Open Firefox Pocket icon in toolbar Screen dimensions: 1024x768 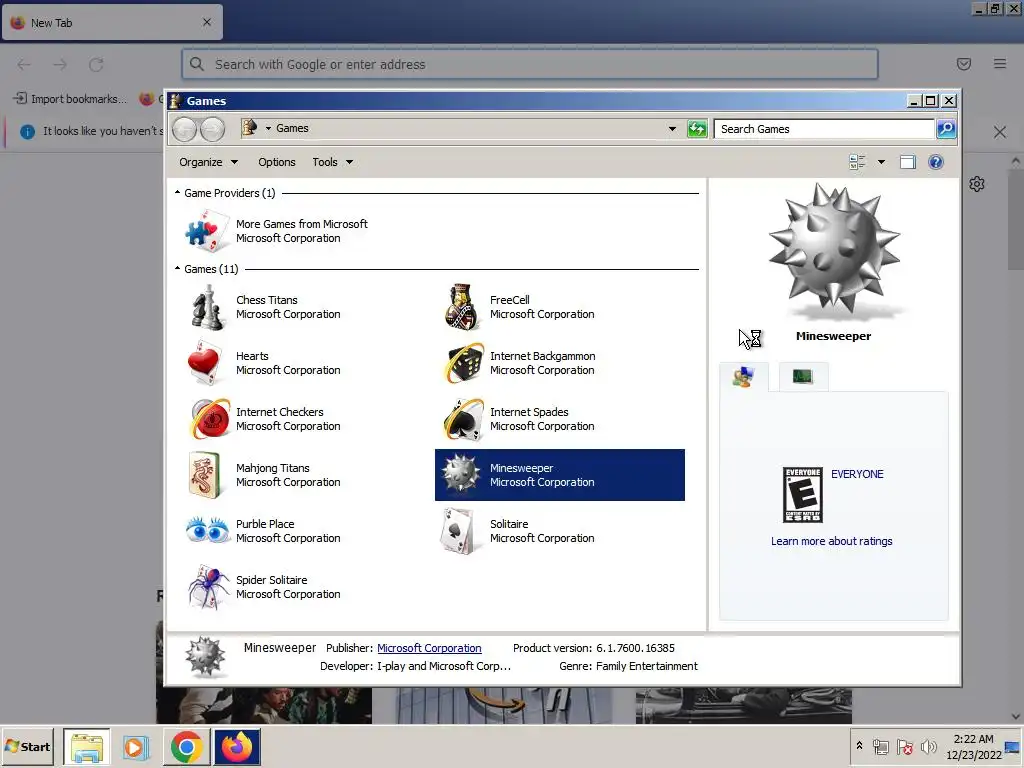point(963,64)
